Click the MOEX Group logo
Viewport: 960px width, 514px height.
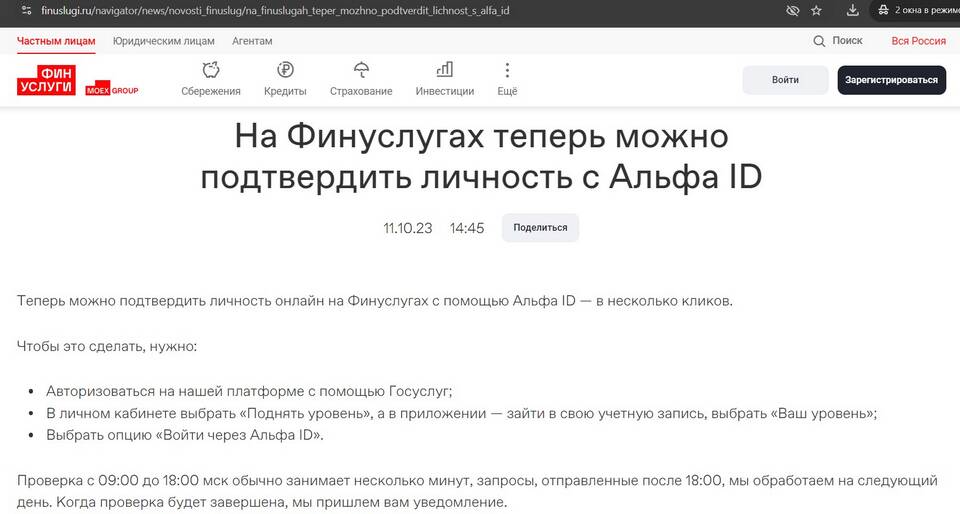tap(112, 90)
